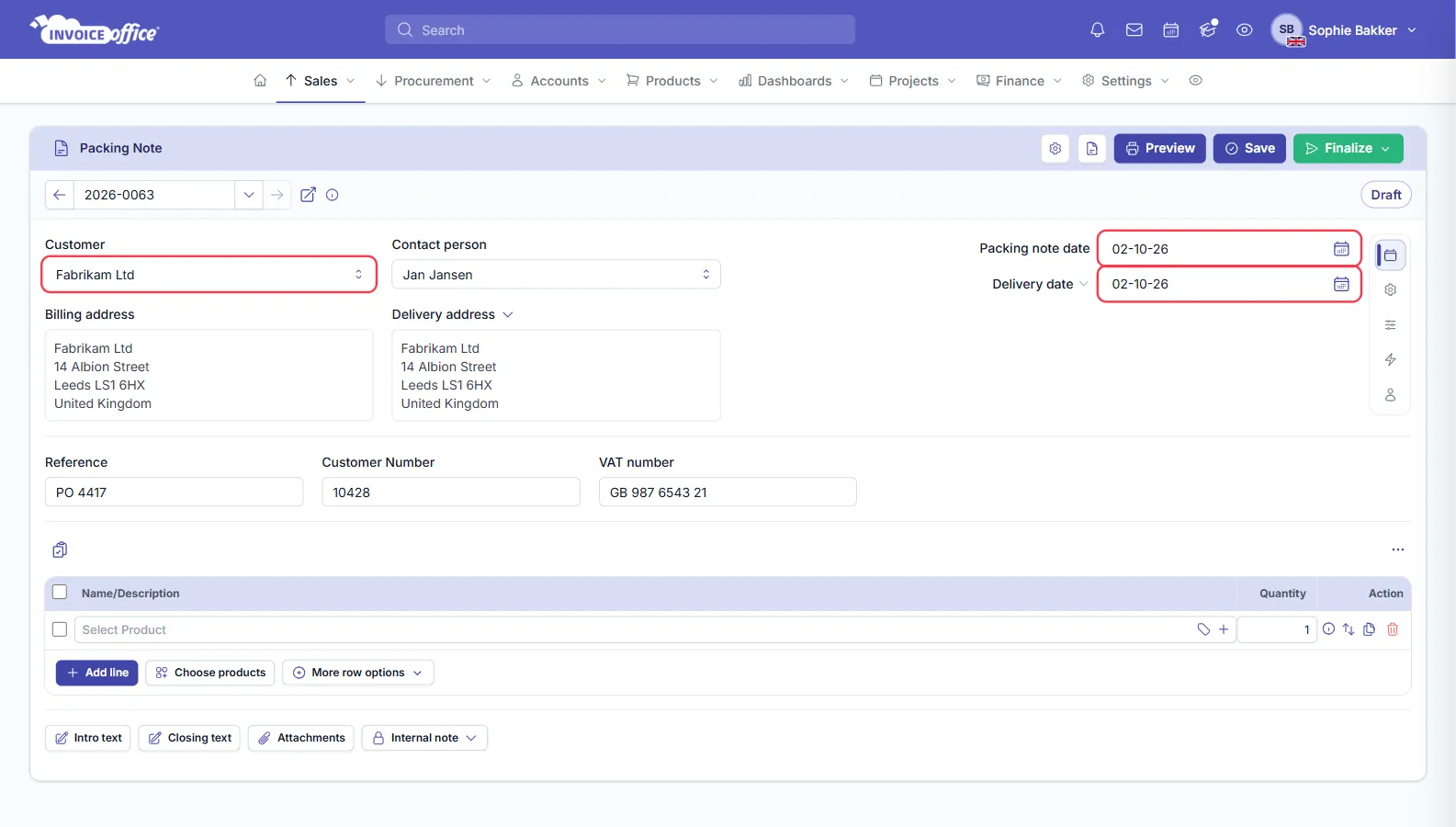The width and height of the screenshot is (1456, 827).
Task: Open packing note settings gear icon
Action: [x=1055, y=149]
